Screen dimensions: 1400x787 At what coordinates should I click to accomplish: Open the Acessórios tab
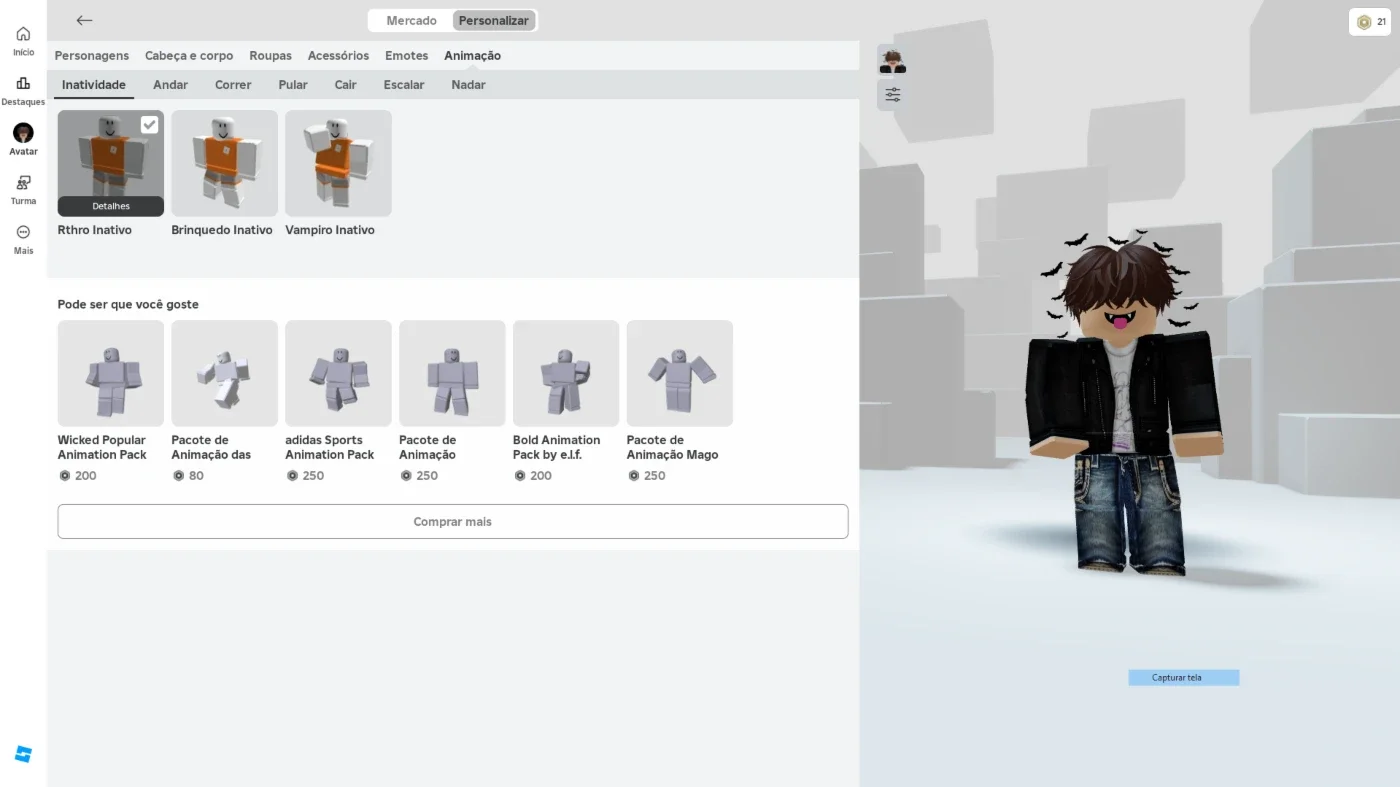pyautogui.click(x=338, y=56)
